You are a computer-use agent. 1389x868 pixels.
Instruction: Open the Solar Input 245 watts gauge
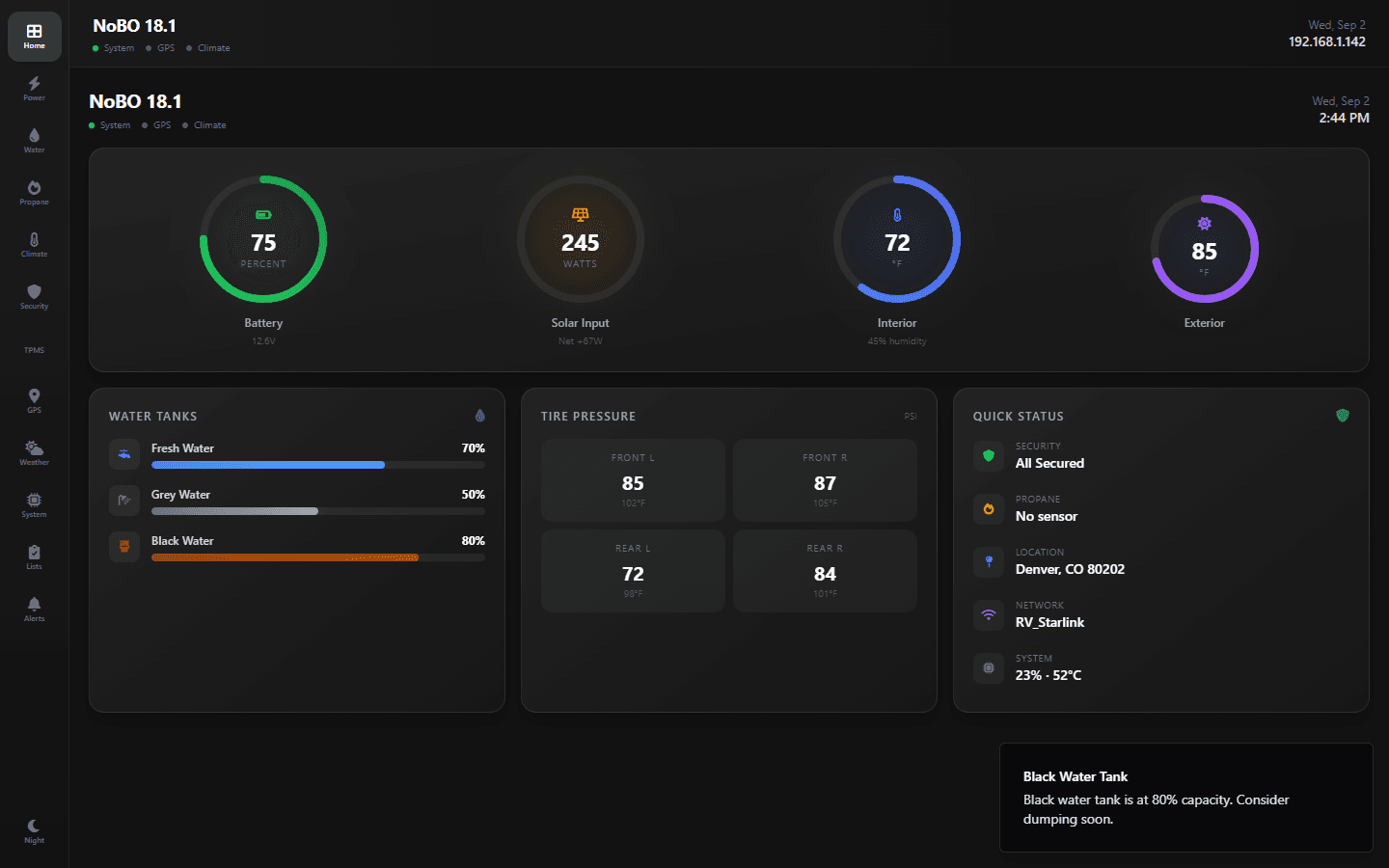pyautogui.click(x=581, y=239)
